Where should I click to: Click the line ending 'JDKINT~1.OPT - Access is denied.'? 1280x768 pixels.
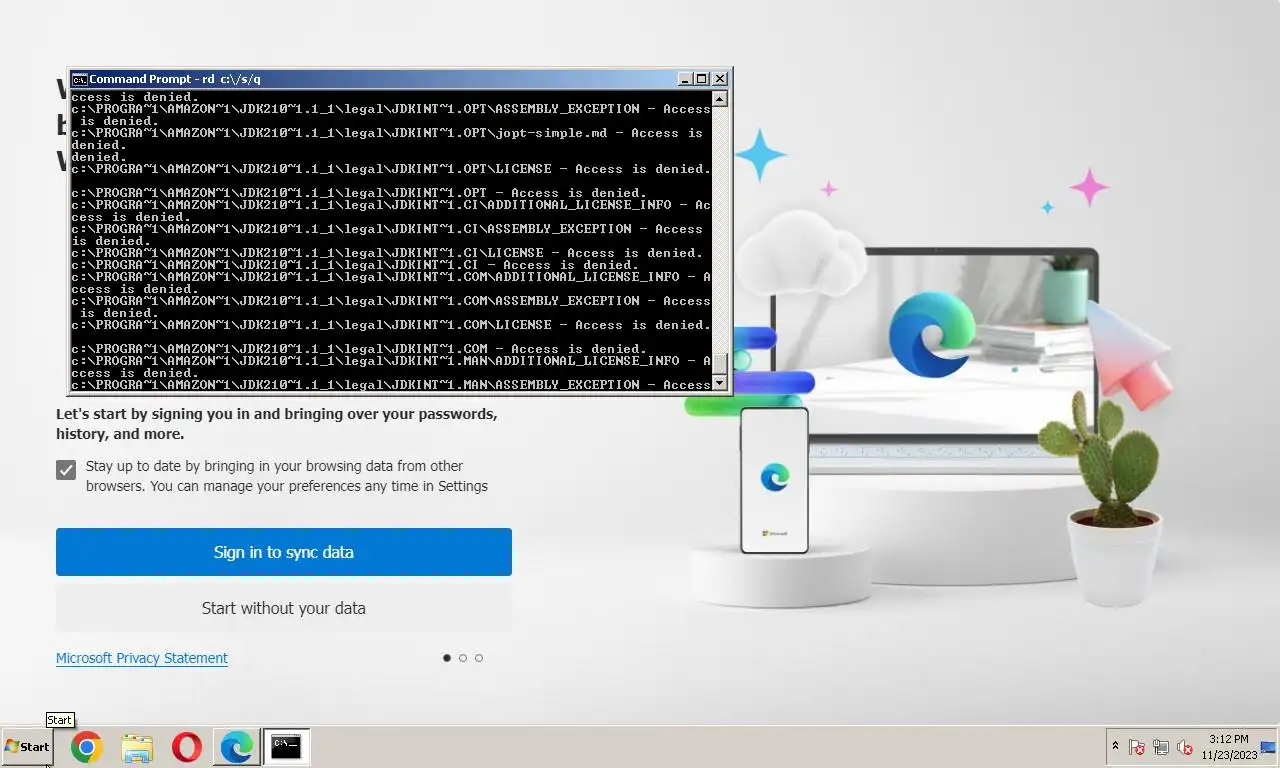[359, 193]
